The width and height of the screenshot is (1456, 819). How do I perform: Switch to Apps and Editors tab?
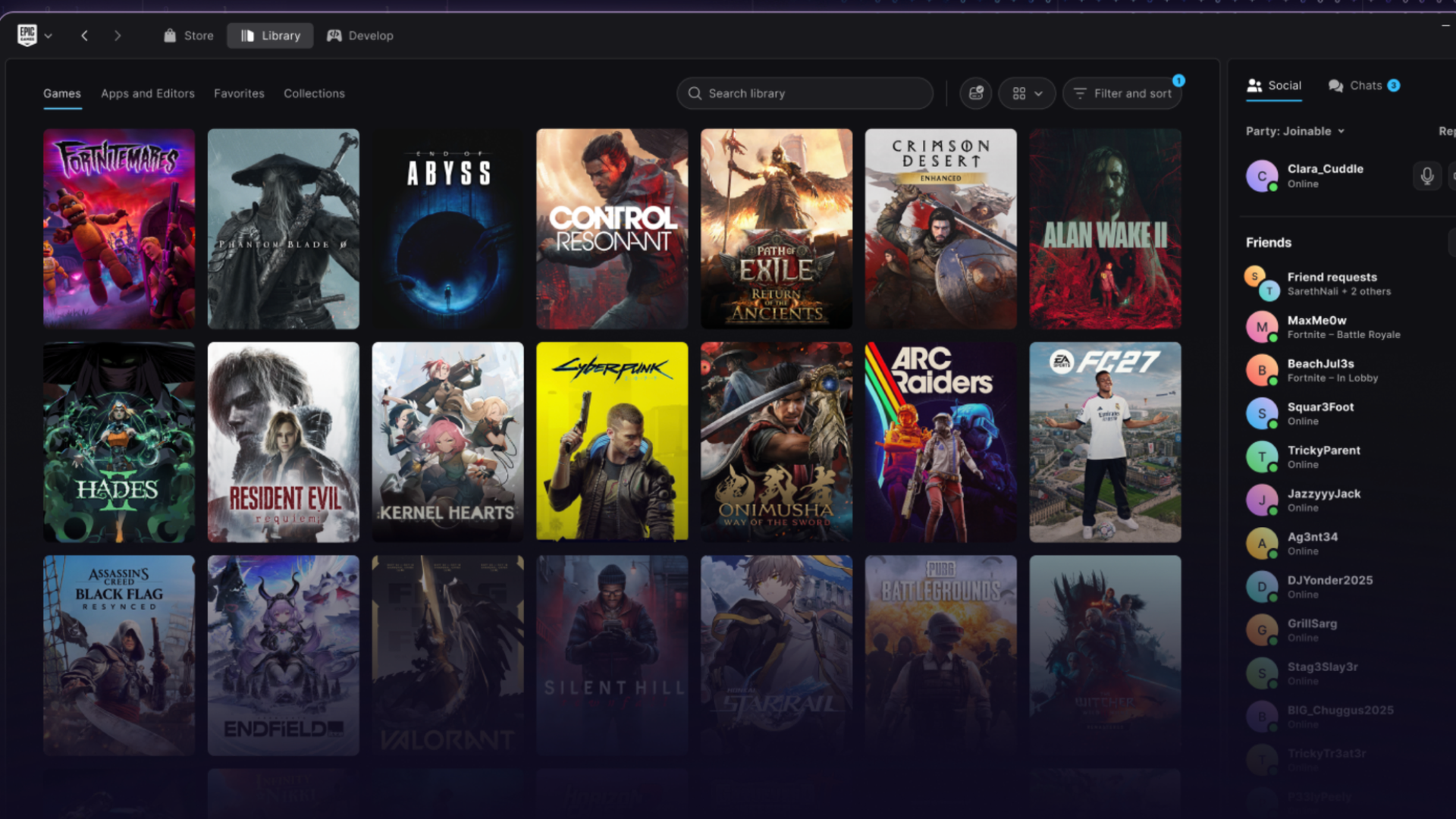pyautogui.click(x=148, y=93)
